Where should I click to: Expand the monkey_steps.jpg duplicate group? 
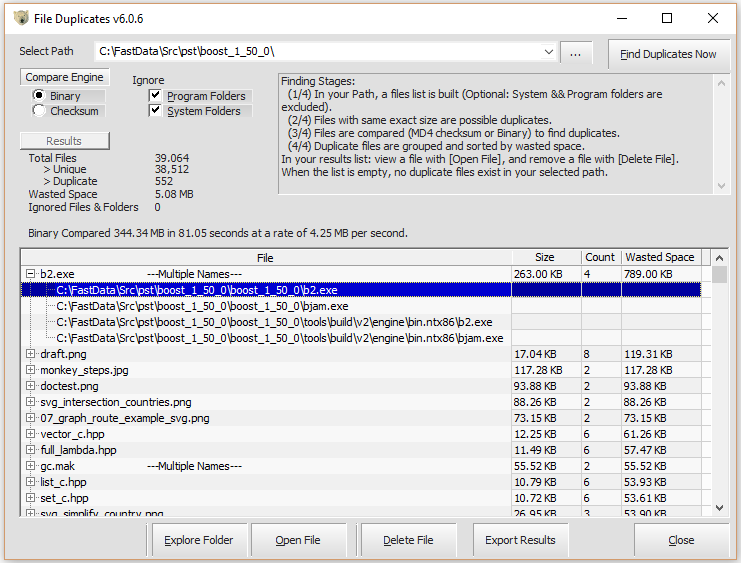click(31, 370)
